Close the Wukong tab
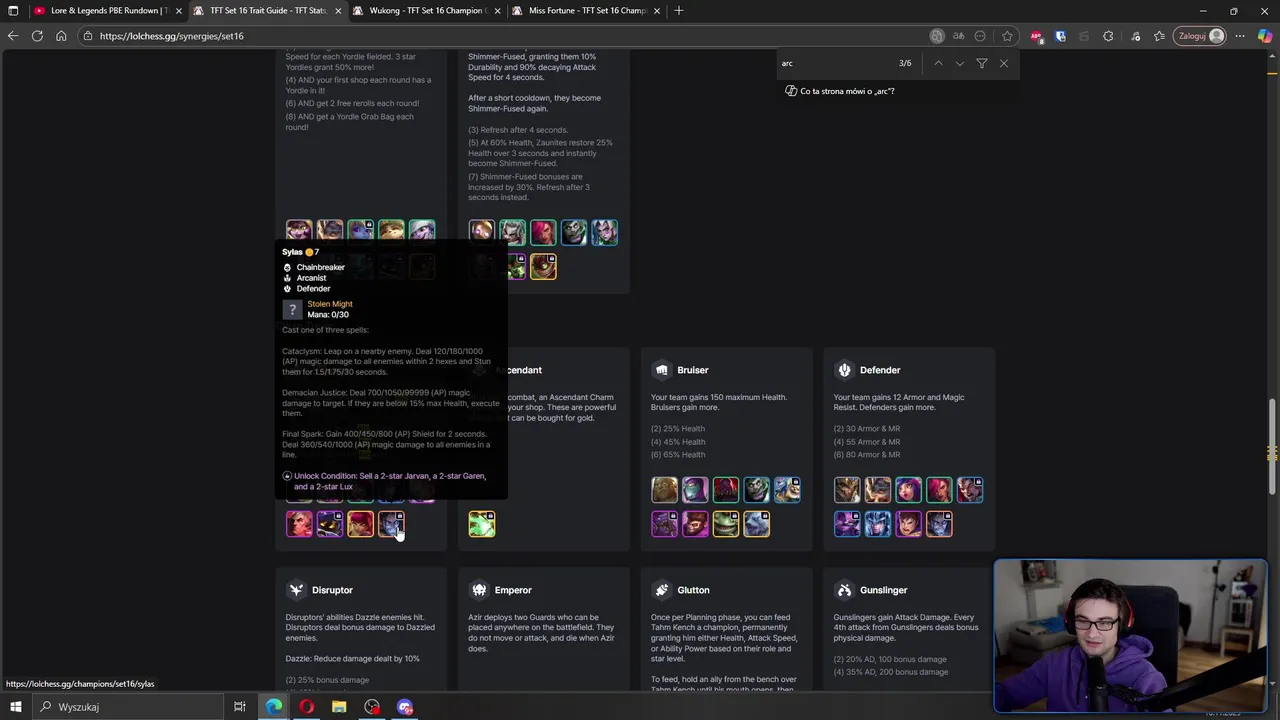This screenshot has height=720, width=1280. pos(497,10)
